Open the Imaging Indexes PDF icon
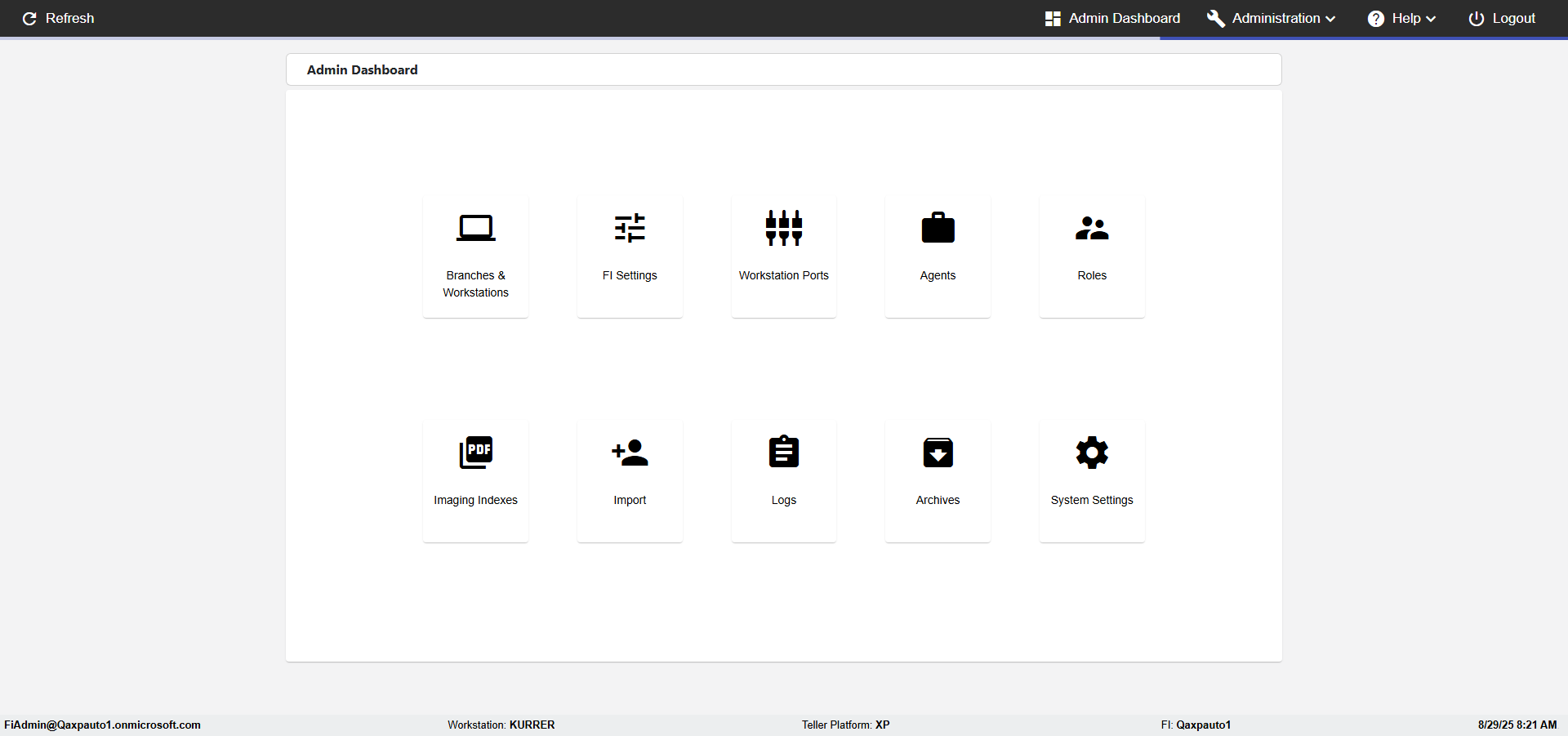Viewport: 1568px width, 736px height. 475,452
